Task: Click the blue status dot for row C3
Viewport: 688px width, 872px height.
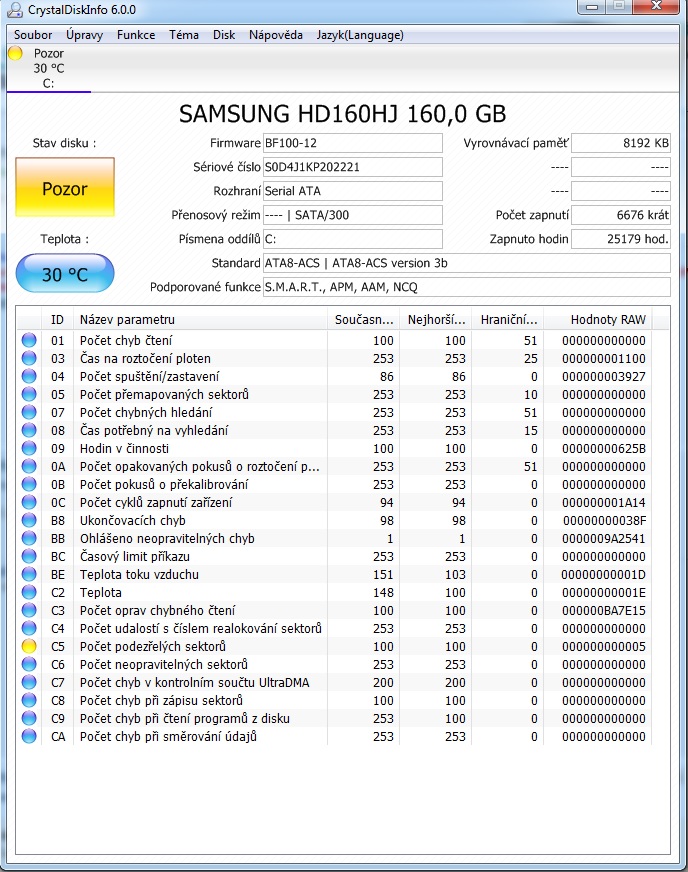Action: 29,610
